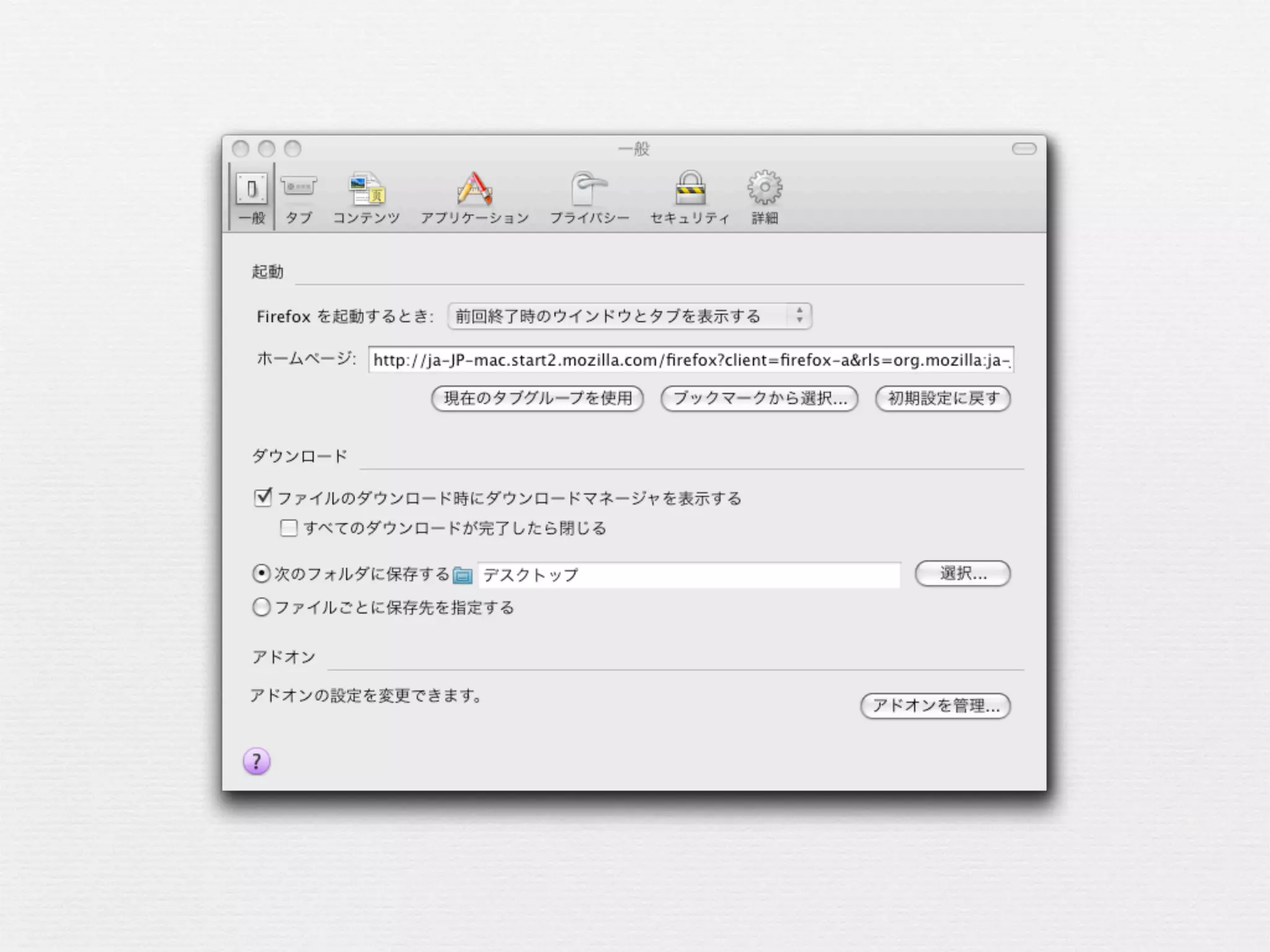Select ファイルごとに保存先を指定する radio button
The image size is (1270, 952).
[262, 607]
